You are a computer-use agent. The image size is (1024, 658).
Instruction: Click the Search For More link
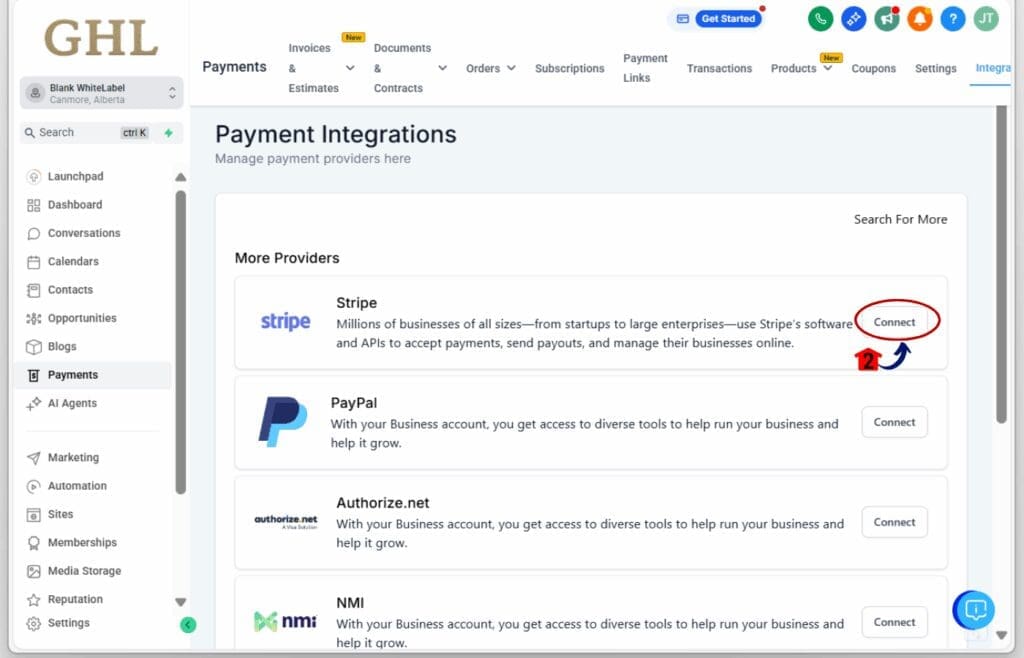[x=900, y=219]
